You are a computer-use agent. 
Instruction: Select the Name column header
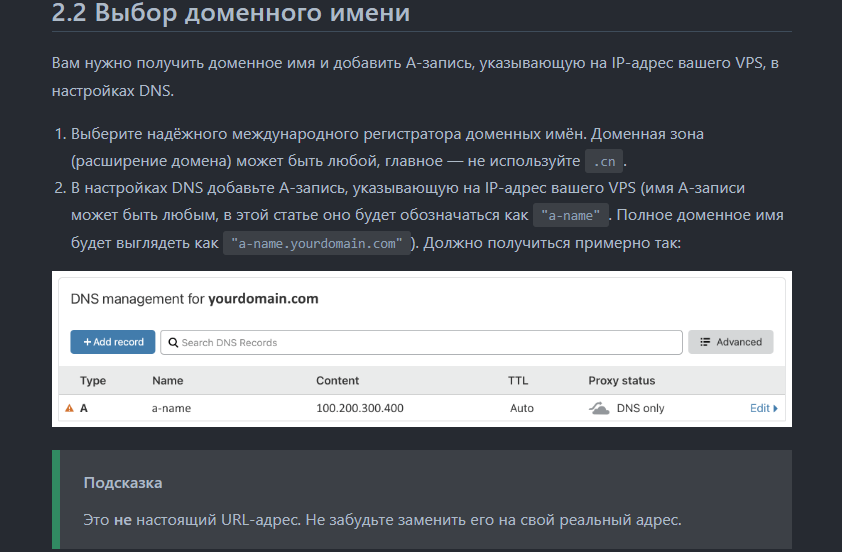(168, 381)
